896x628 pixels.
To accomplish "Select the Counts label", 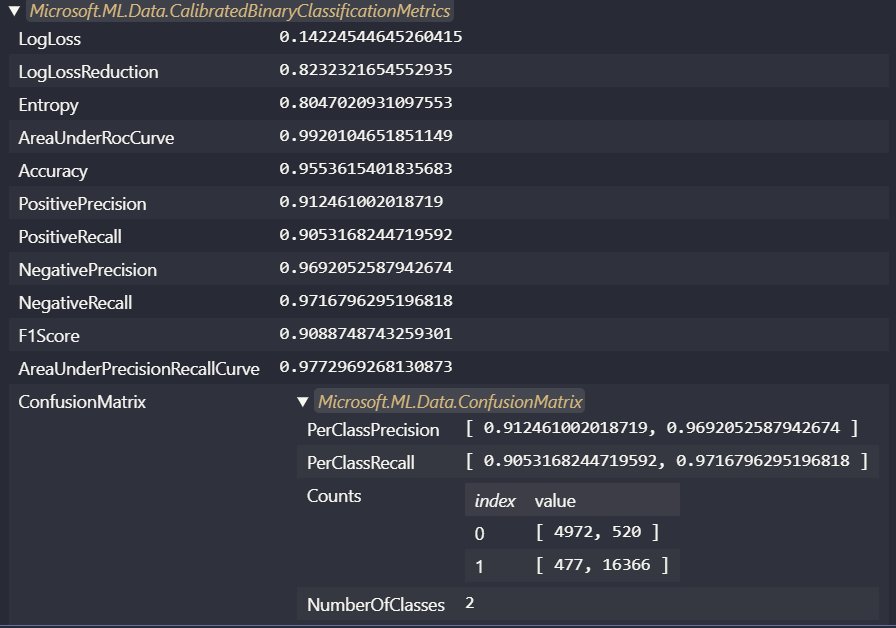I will 334,496.
